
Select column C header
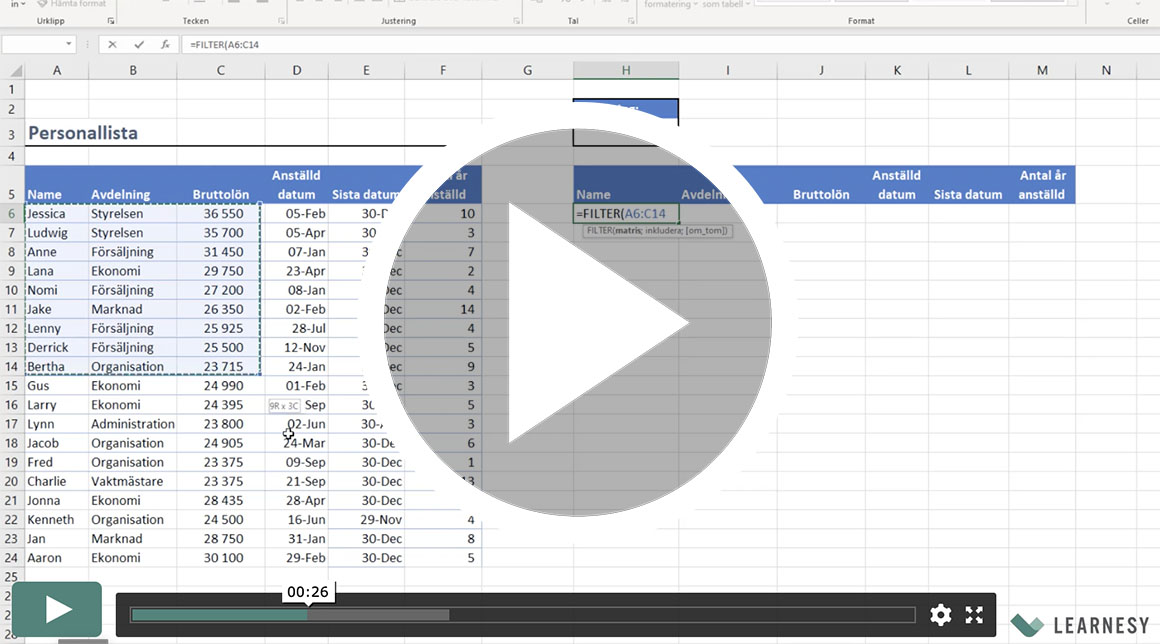[220, 70]
